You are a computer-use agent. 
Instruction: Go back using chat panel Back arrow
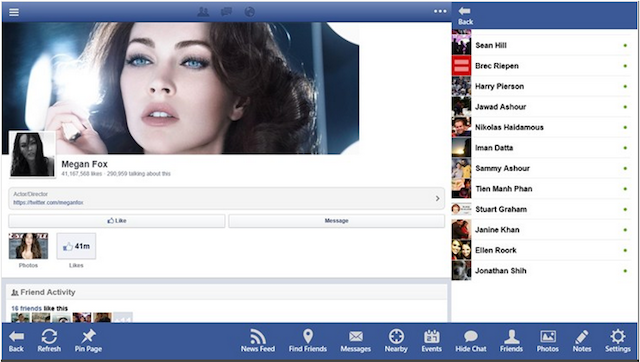coord(465,16)
